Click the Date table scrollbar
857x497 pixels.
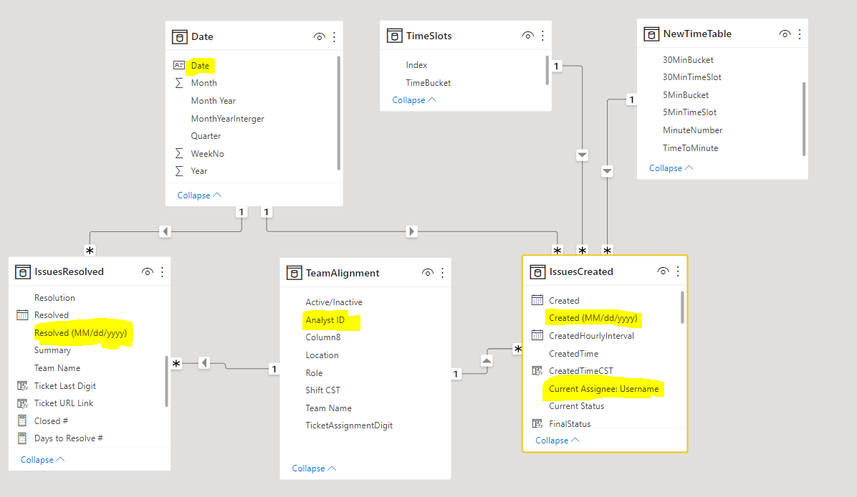(x=339, y=113)
